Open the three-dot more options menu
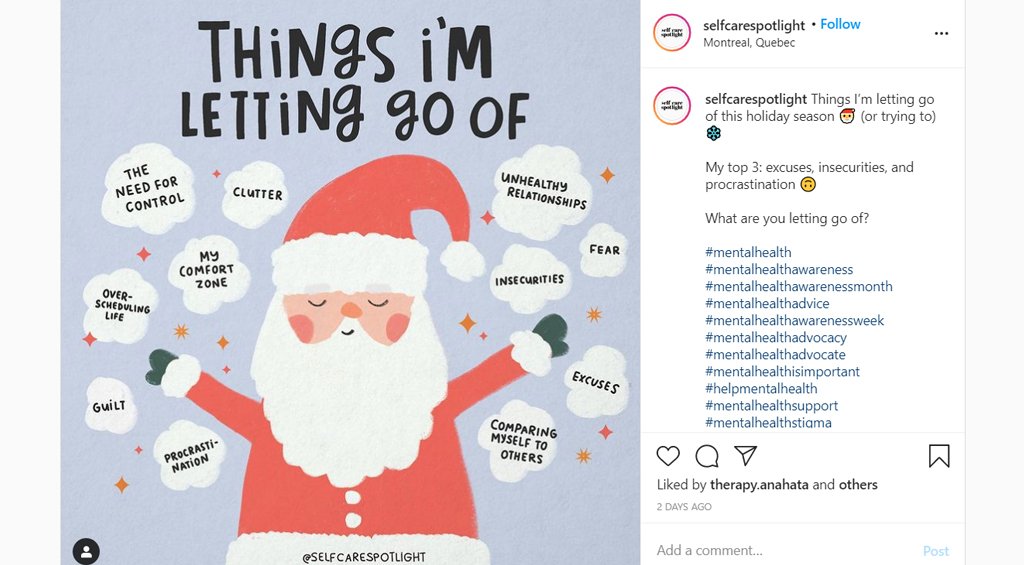 click(941, 33)
